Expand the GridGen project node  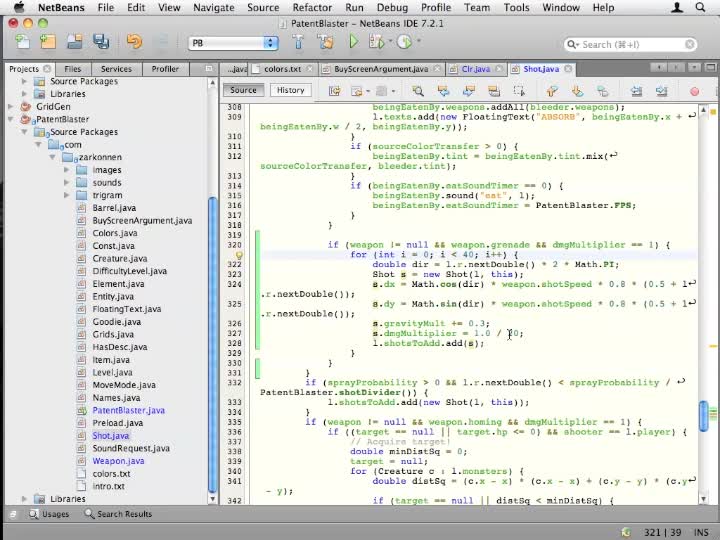tap(11, 106)
